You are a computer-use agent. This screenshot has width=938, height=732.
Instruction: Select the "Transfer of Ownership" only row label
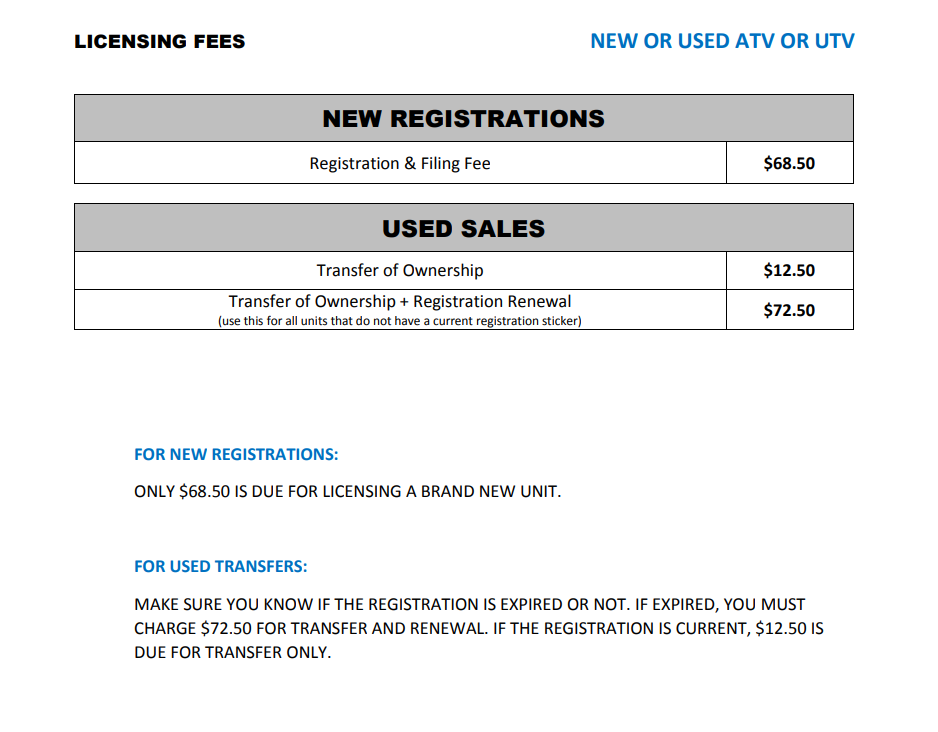[x=399, y=271]
